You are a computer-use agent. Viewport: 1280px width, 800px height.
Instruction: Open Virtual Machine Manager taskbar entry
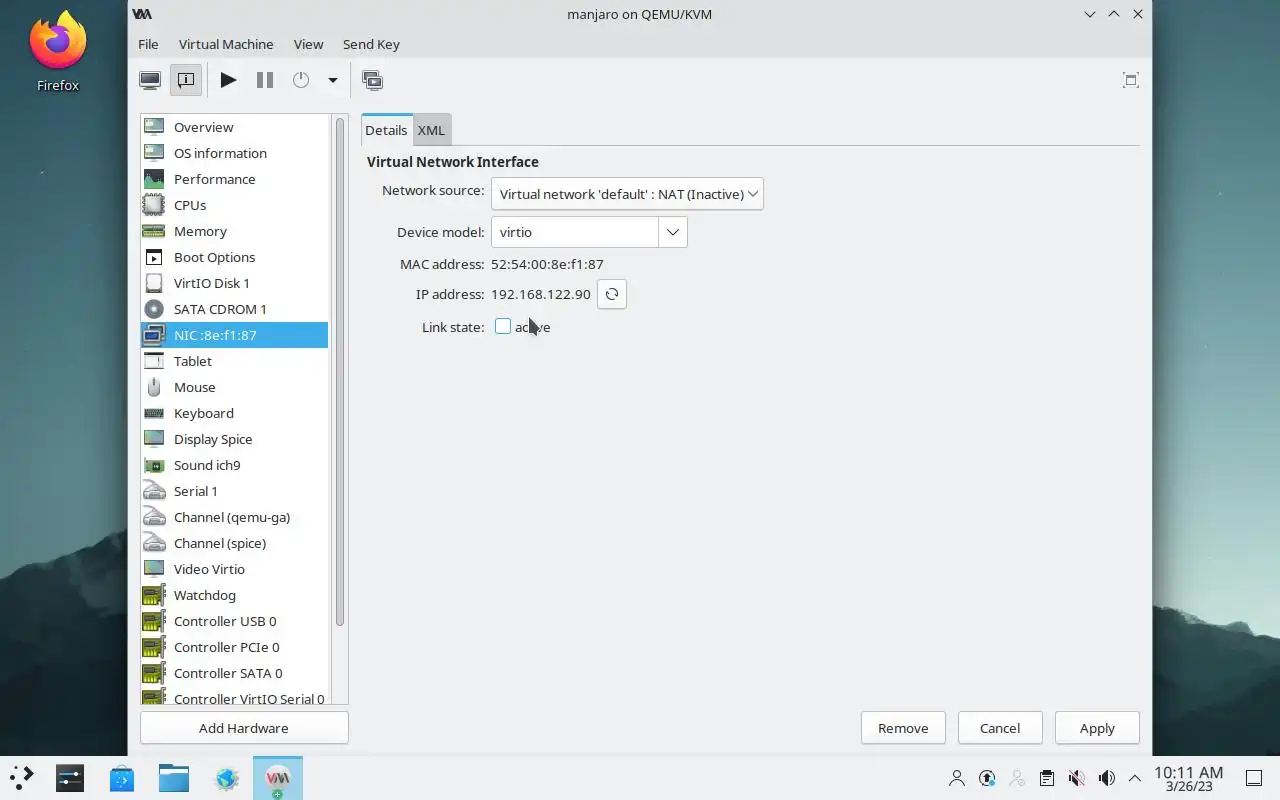pyautogui.click(x=278, y=778)
